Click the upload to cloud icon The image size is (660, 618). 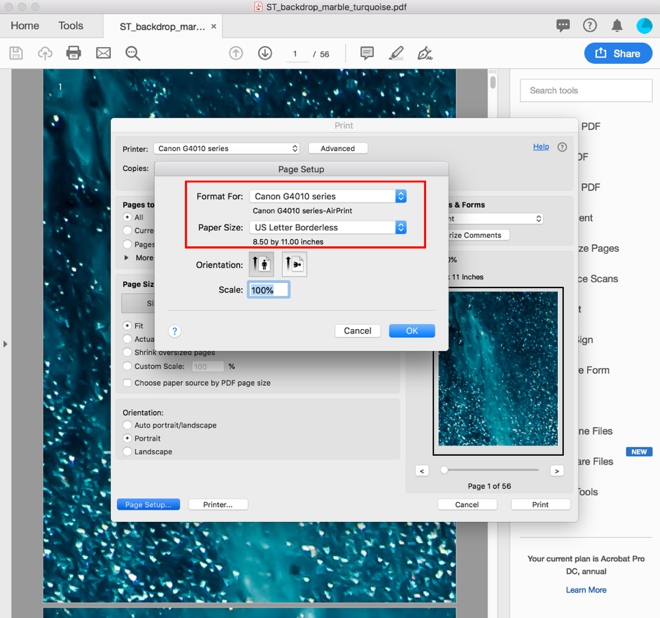point(45,53)
